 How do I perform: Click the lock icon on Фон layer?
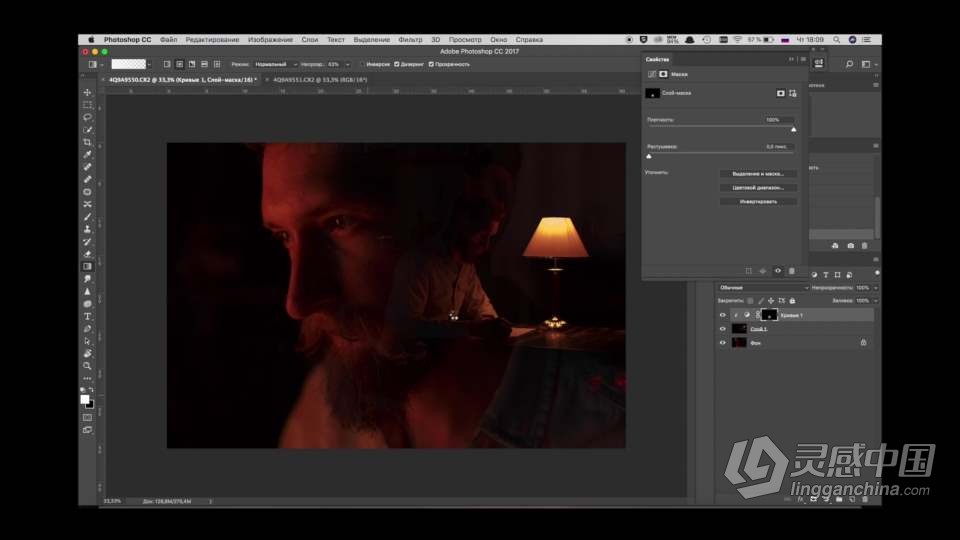(863, 343)
